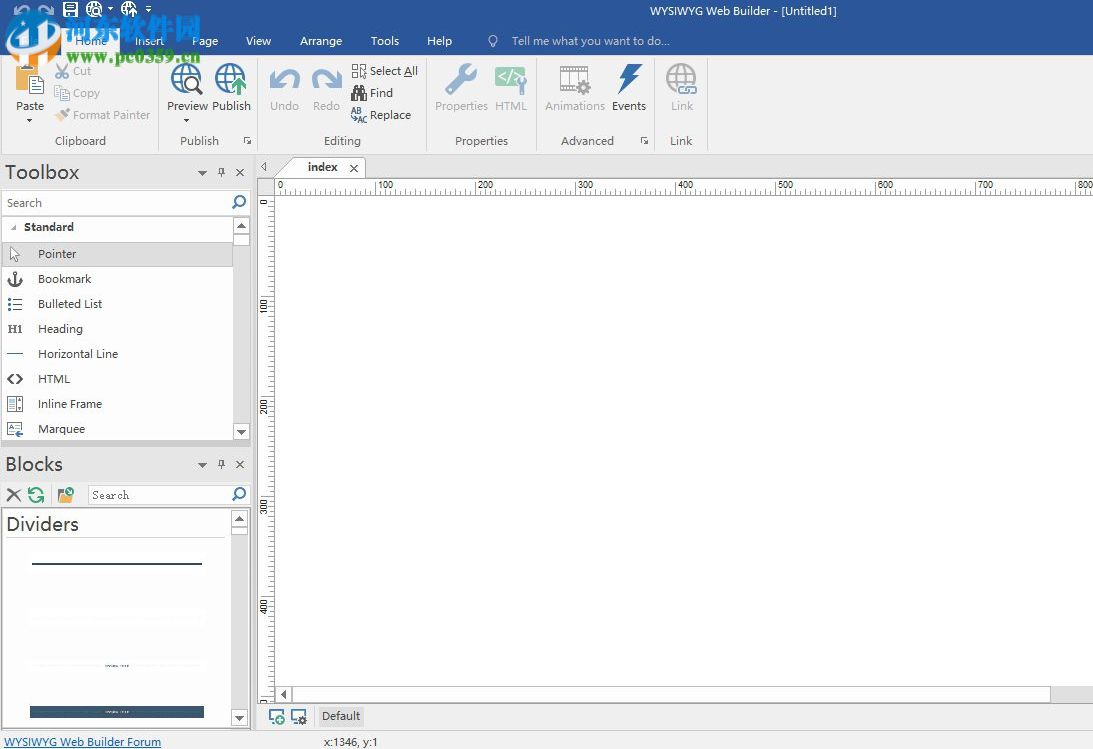This screenshot has width=1093, height=749.
Task: Toggle auto-hide pin on the Toolbox panel
Action: (221, 172)
